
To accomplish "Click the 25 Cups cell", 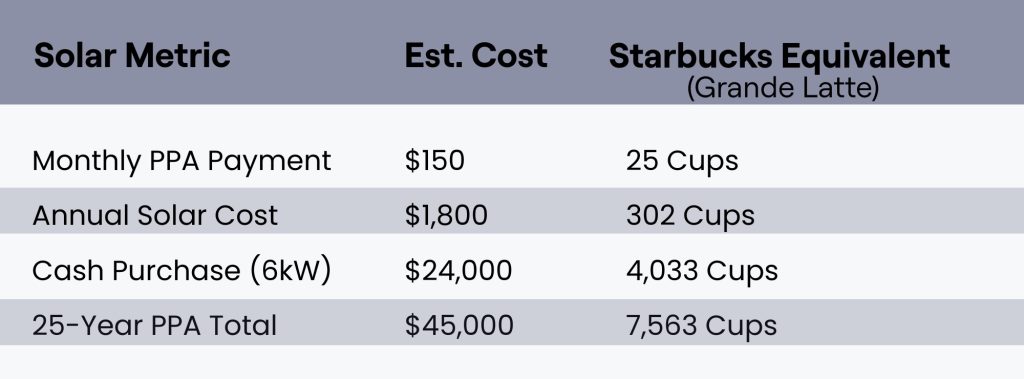I will pos(682,161).
